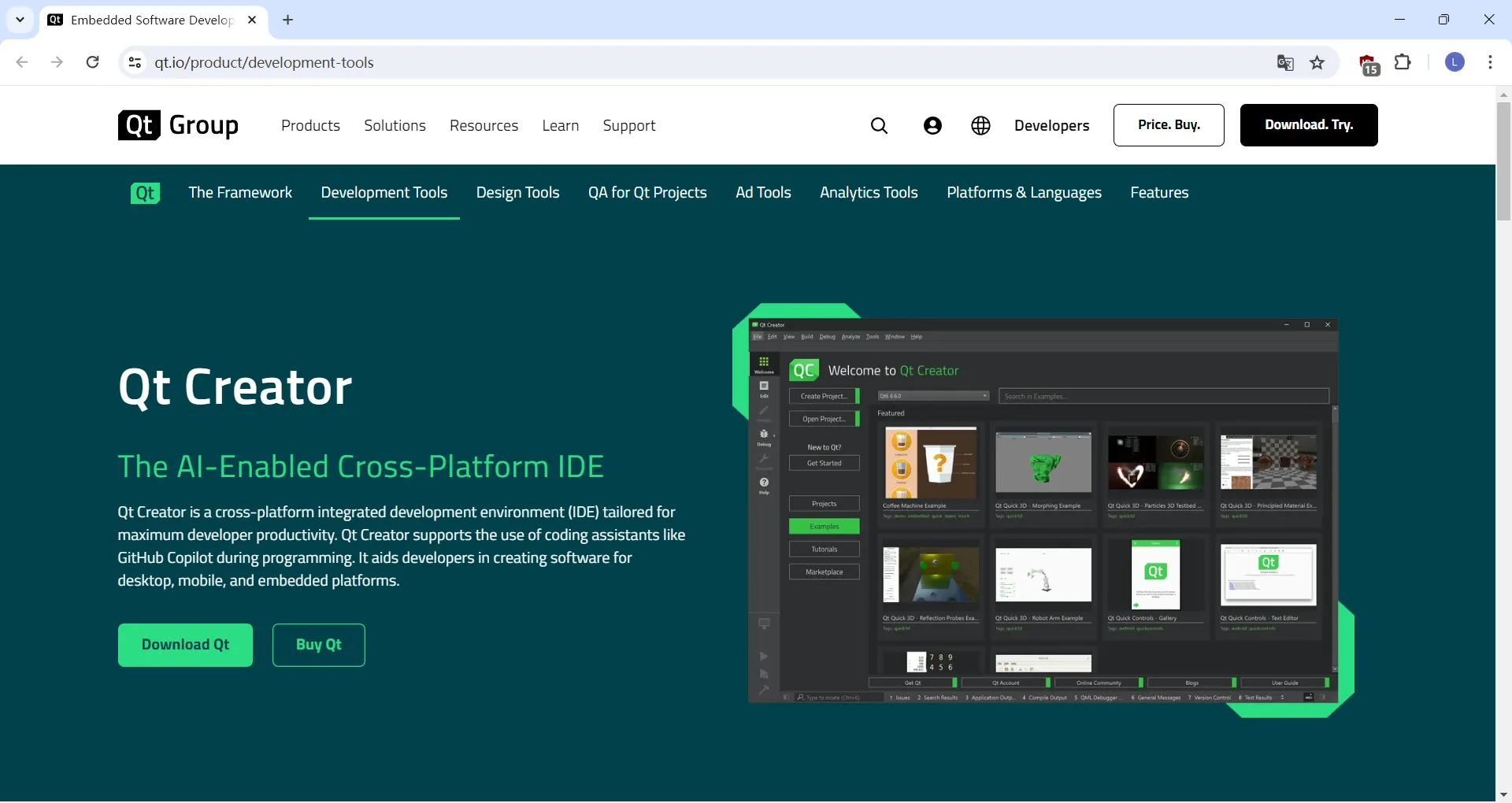This screenshot has width=1512, height=803.
Task: View site information icon in address bar
Action: pos(135,62)
